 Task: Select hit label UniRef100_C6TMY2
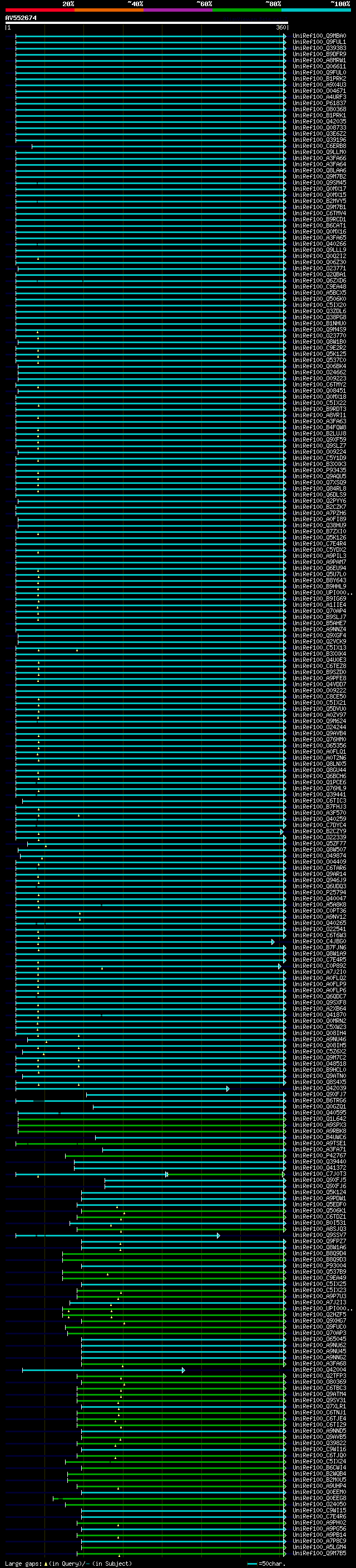[x=319, y=385]
